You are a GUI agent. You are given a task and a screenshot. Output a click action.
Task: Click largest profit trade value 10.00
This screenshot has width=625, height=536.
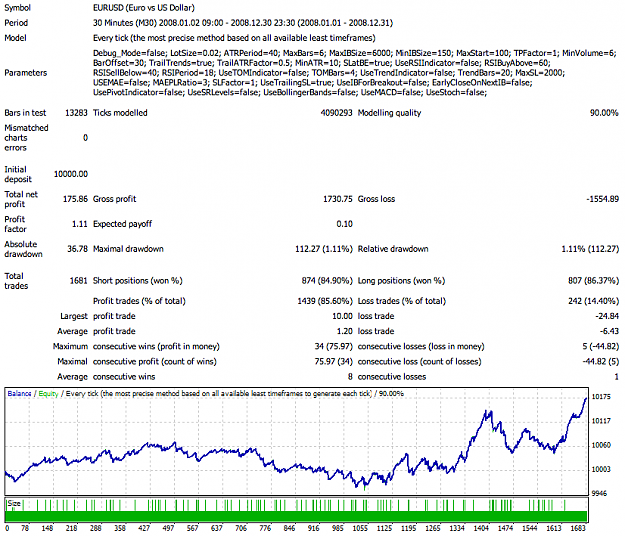click(x=342, y=316)
